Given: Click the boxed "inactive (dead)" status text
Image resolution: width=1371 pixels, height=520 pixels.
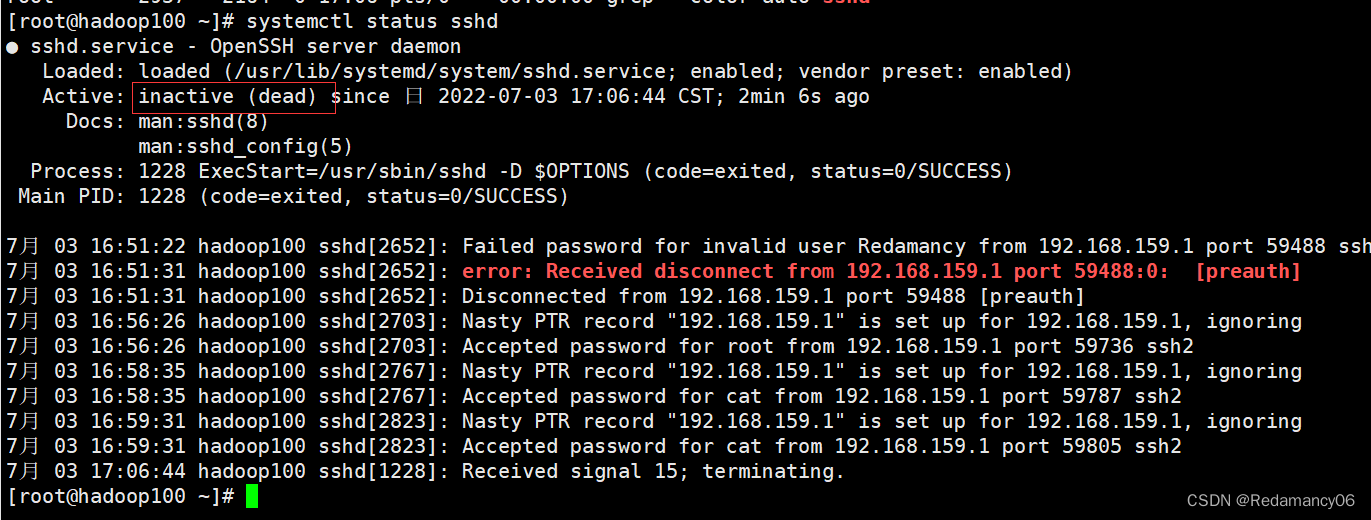Looking at the screenshot, I should coord(227,97).
